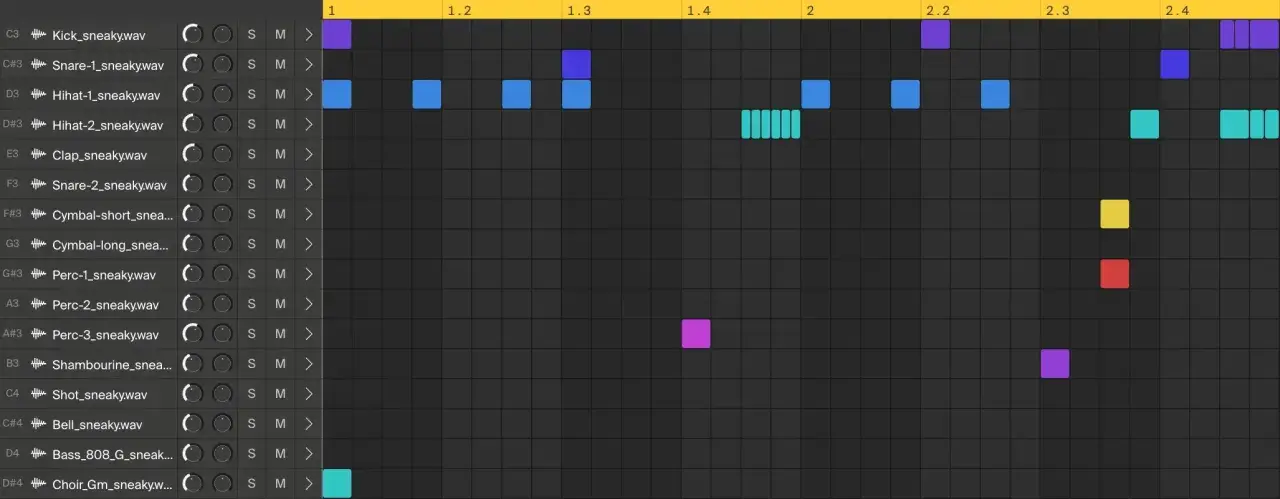Select the Snare-1 note at beat 1.3

[x=576, y=65]
